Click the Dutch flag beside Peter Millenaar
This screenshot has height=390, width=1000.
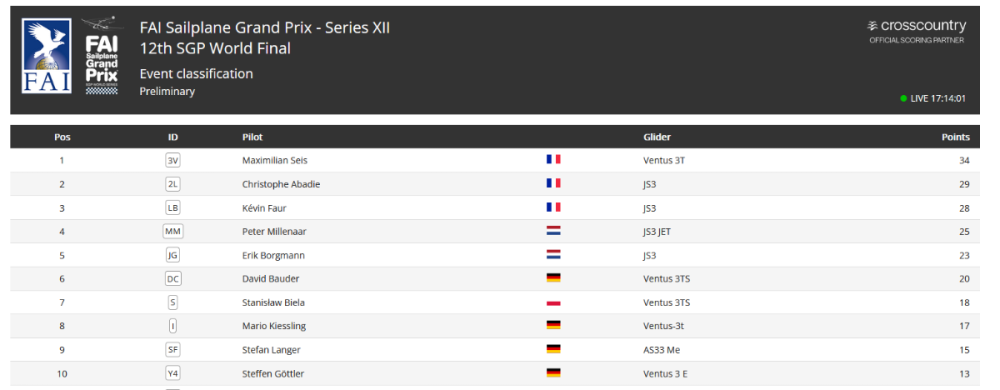pos(553,231)
